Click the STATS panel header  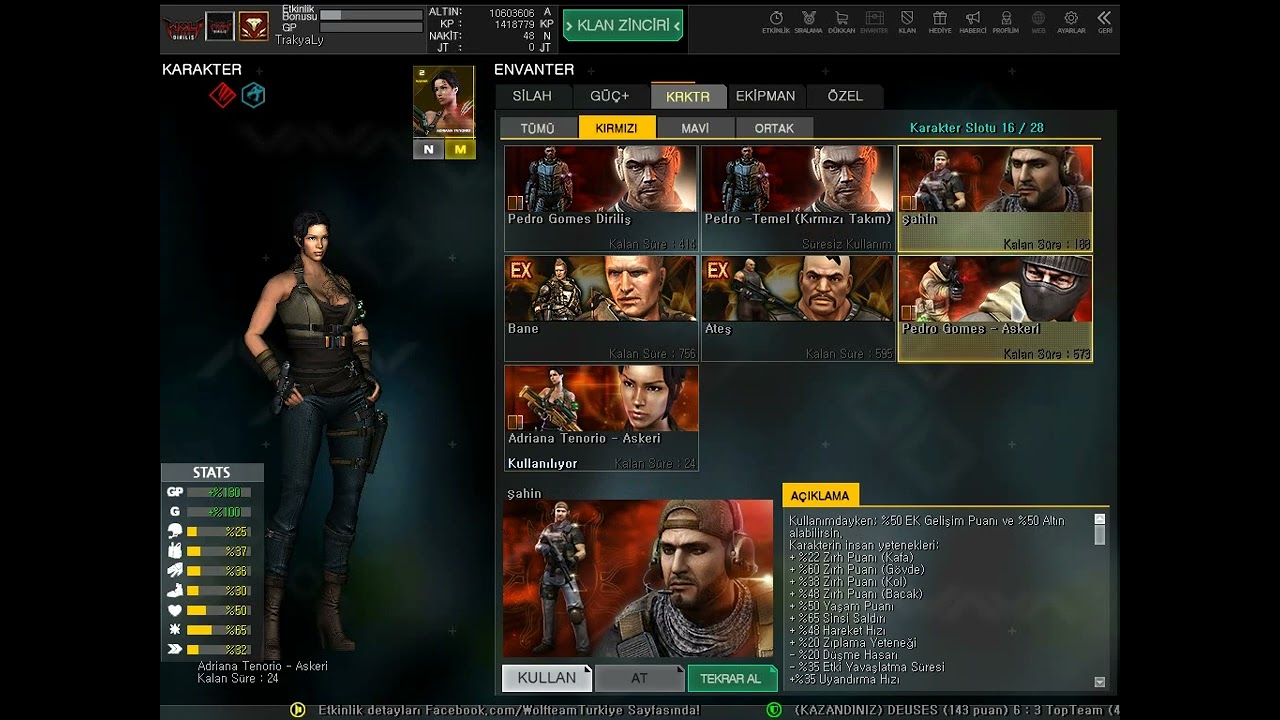click(212, 473)
